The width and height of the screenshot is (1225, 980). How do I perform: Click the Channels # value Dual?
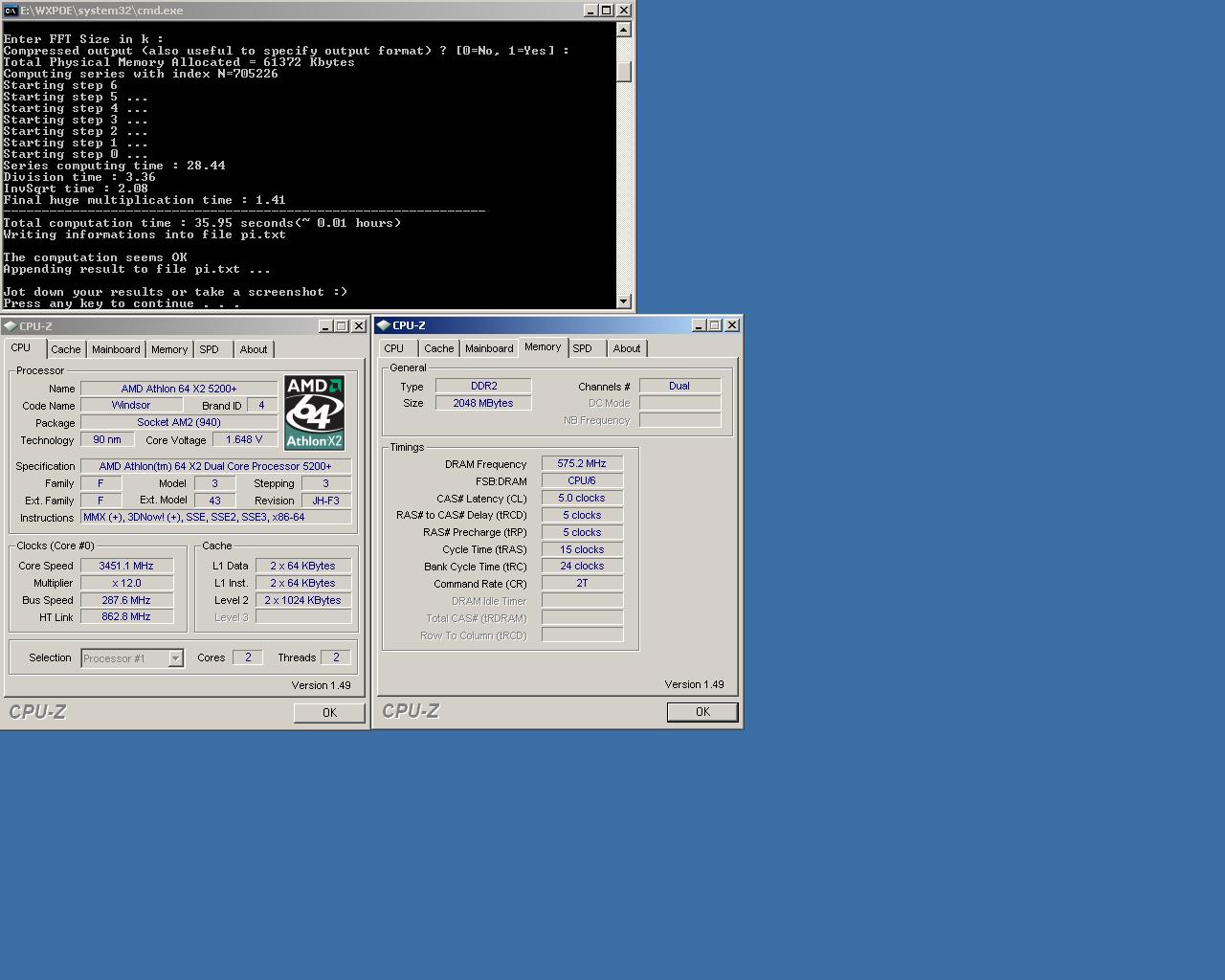(679, 386)
